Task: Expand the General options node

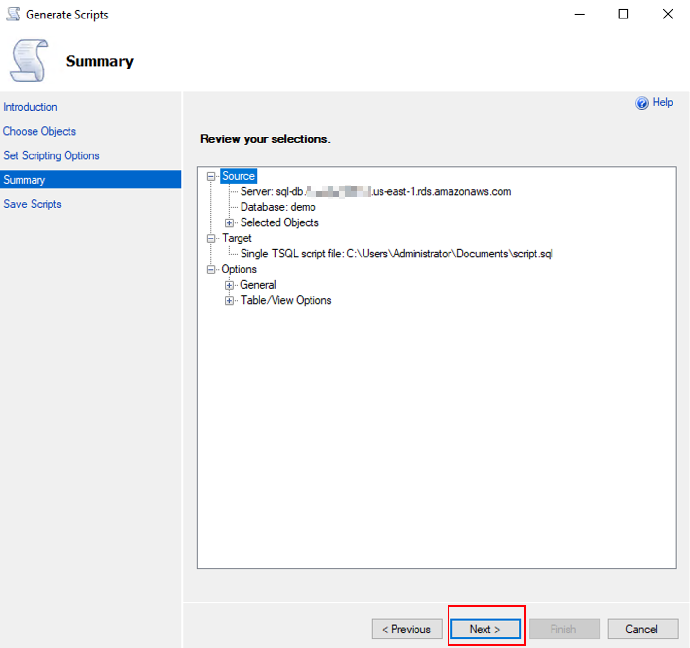Action: coord(229,285)
